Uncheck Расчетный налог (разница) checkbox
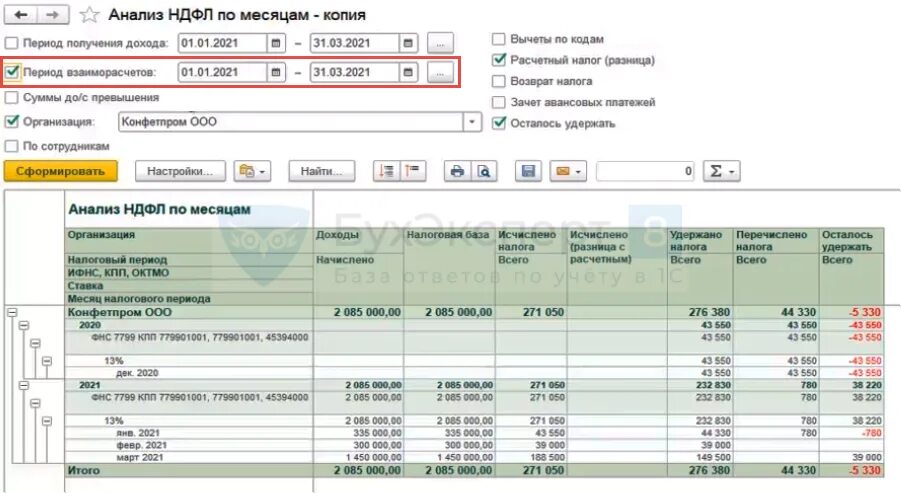 pos(499,60)
